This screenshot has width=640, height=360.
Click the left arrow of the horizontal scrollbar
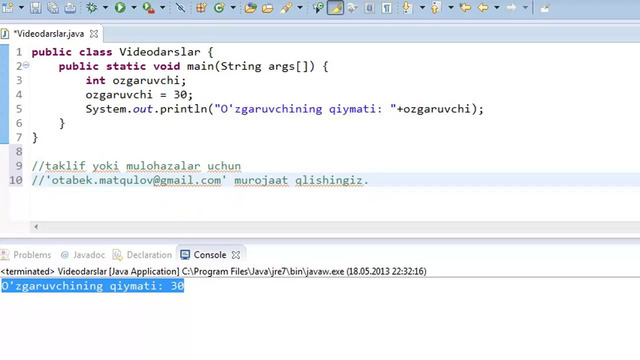pos(36,227)
